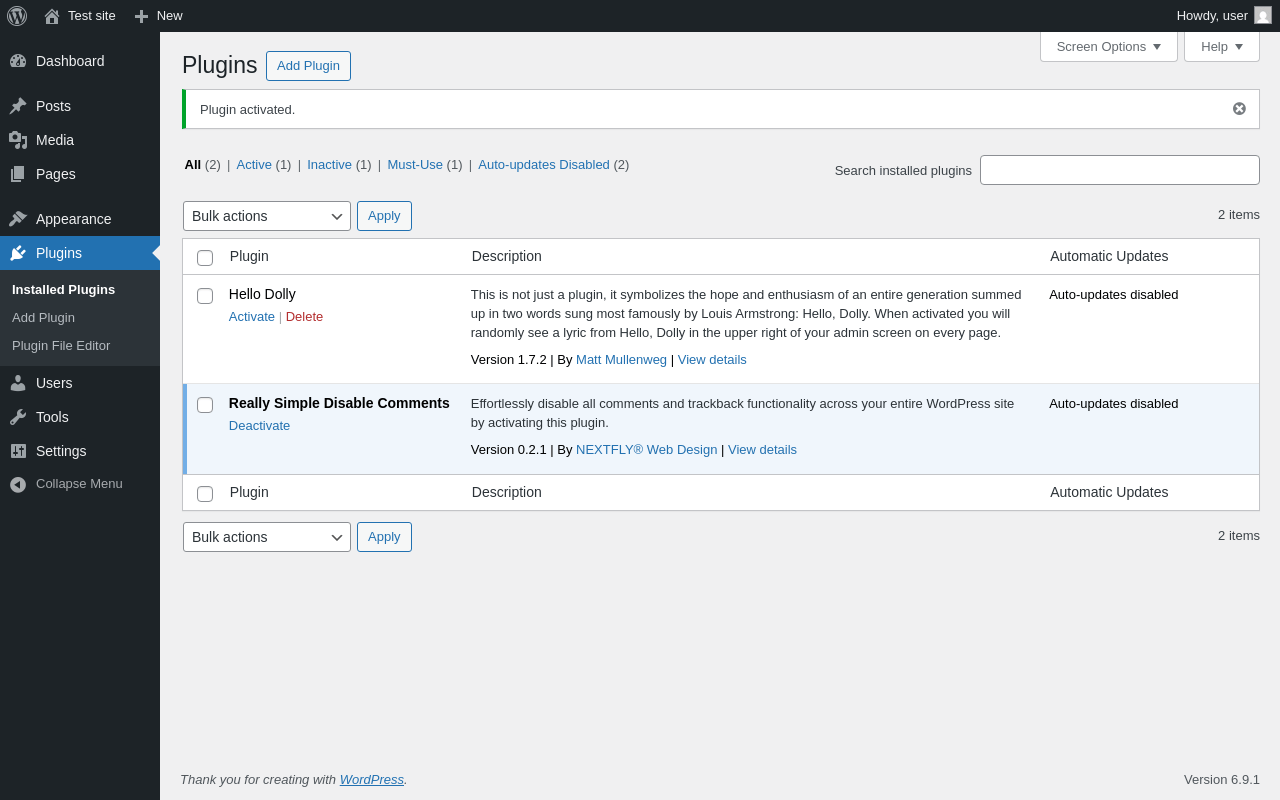Viewport: 1280px width, 800px height.
Task: Check the Hello Dolly plugin checkbox
Action: point(205,296)
